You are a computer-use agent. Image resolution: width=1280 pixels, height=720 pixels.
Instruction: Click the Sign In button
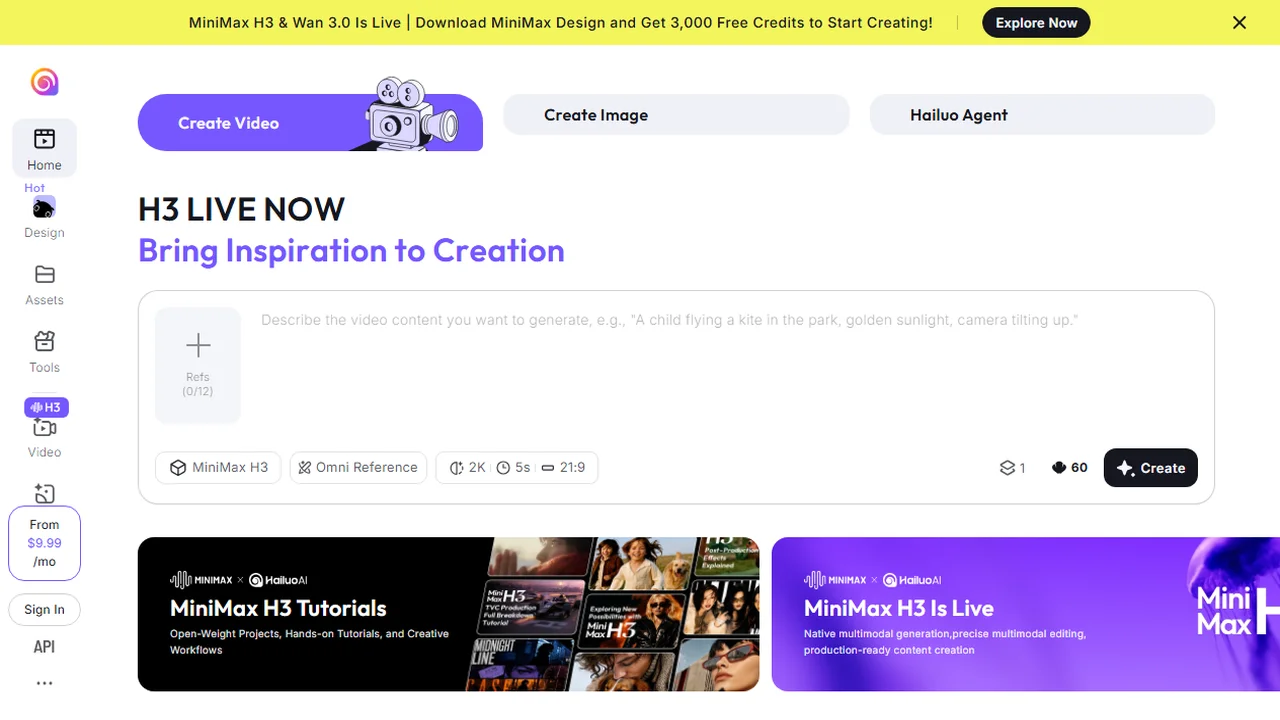click(x=44, y=610)
